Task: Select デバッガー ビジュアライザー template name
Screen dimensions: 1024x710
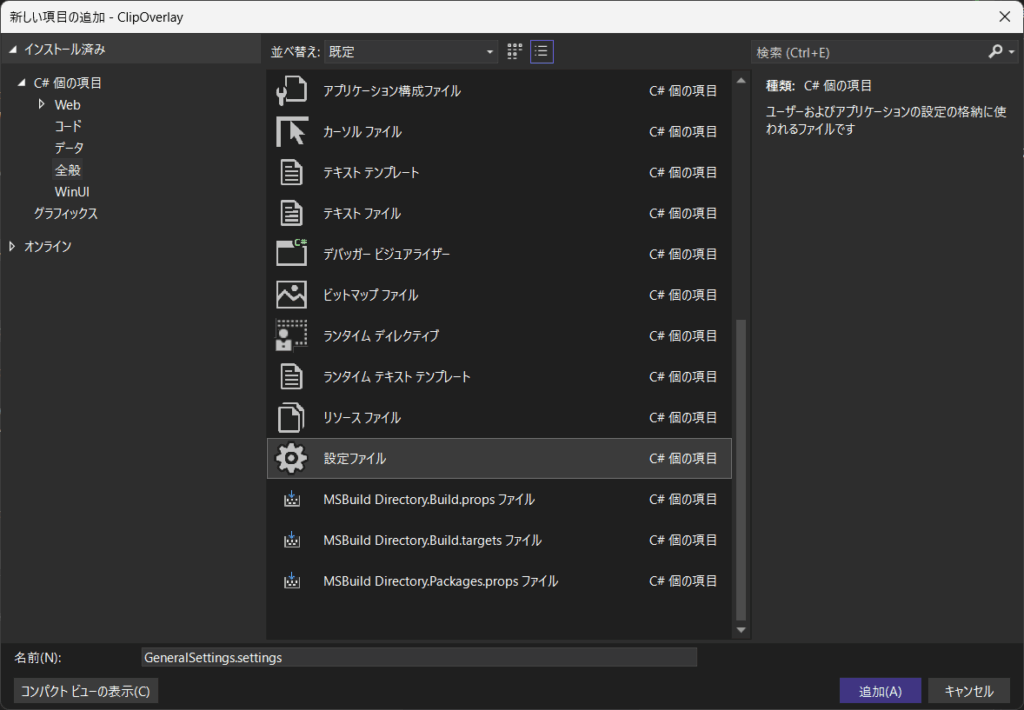Action: pyautogui.click(x=387, y=254)
